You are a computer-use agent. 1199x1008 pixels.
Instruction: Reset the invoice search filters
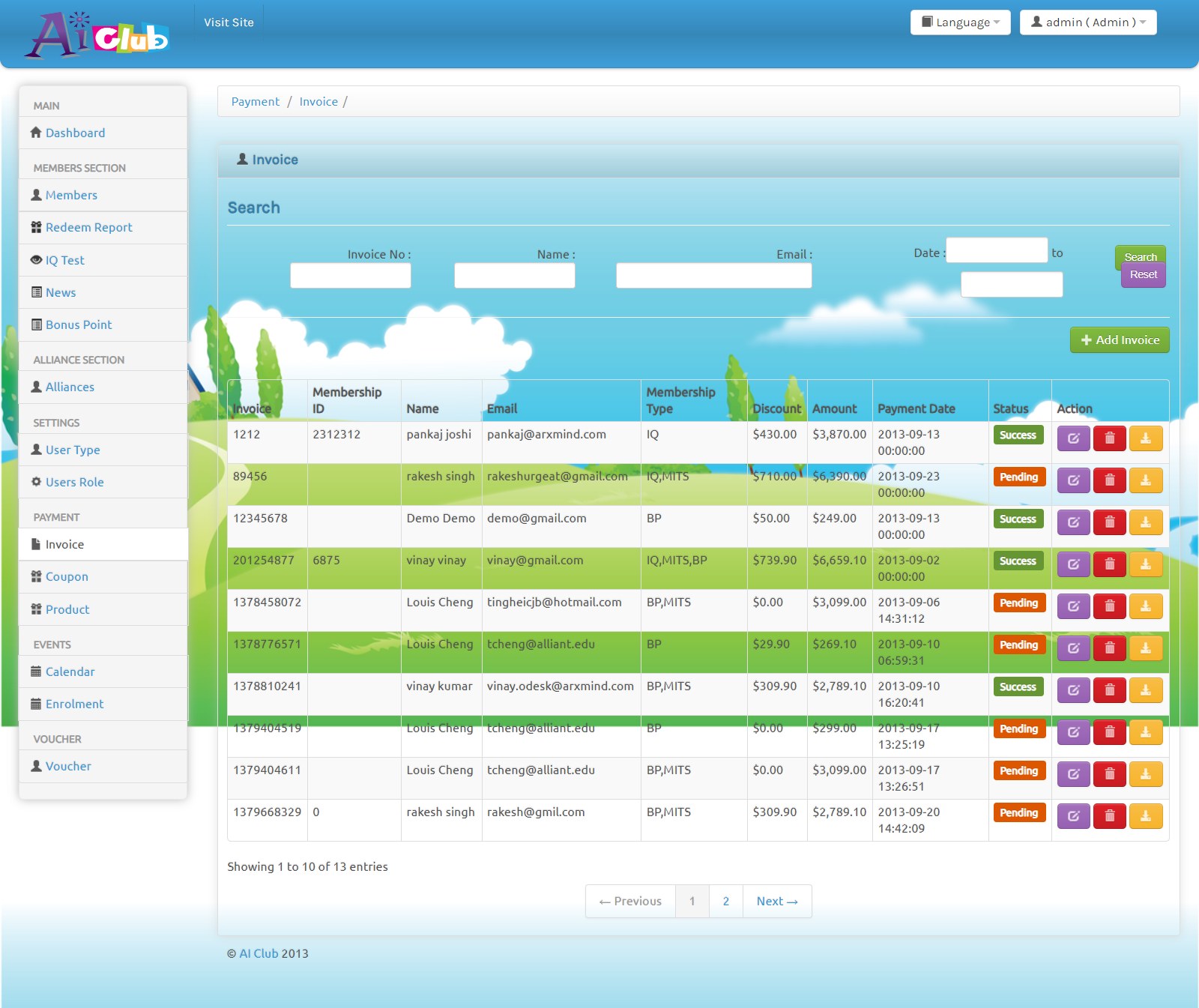click(1144, 275)
